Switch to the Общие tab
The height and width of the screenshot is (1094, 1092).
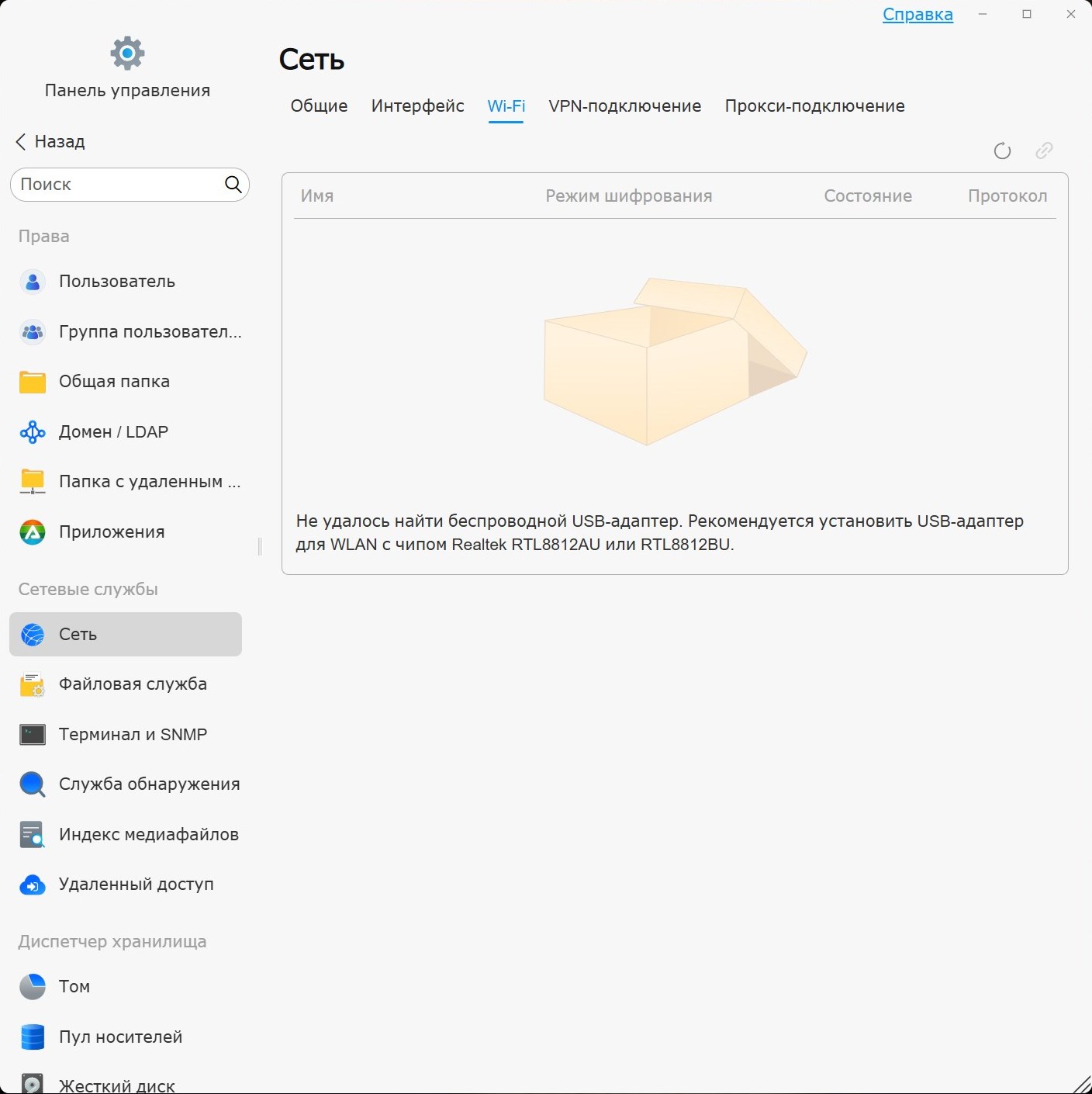click(319, 106)
